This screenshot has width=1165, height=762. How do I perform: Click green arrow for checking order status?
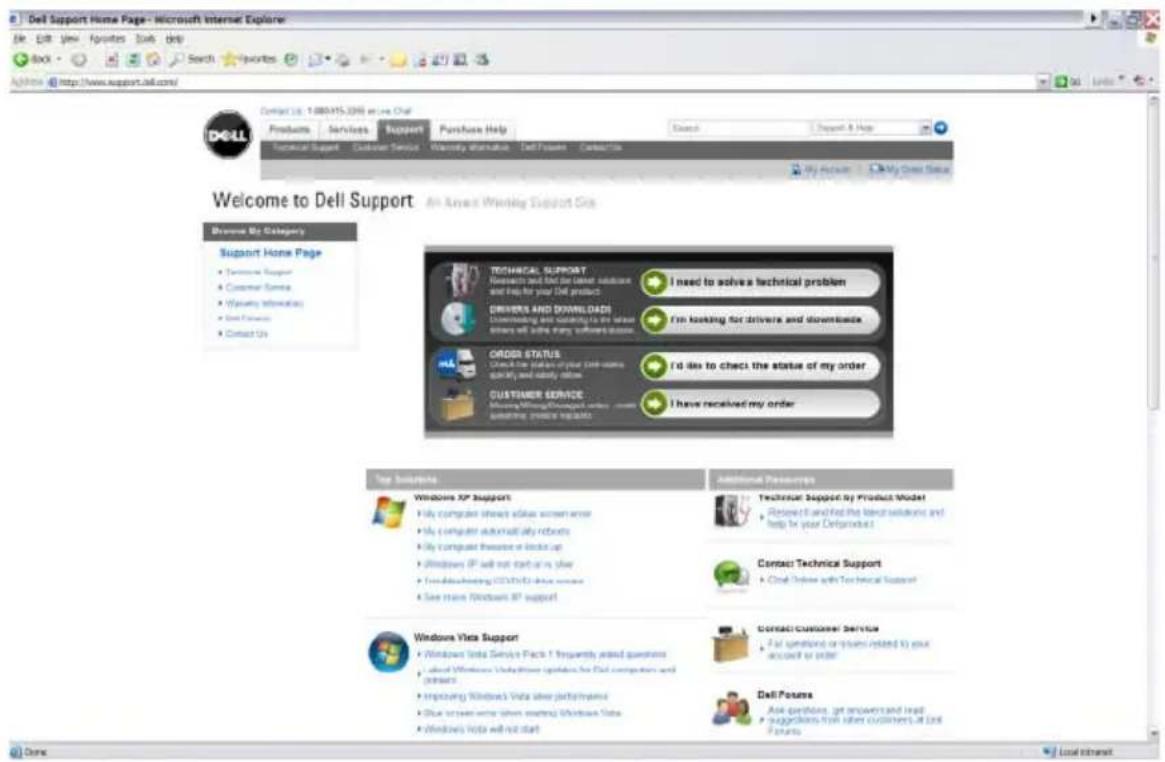click(x=654, y=365)
